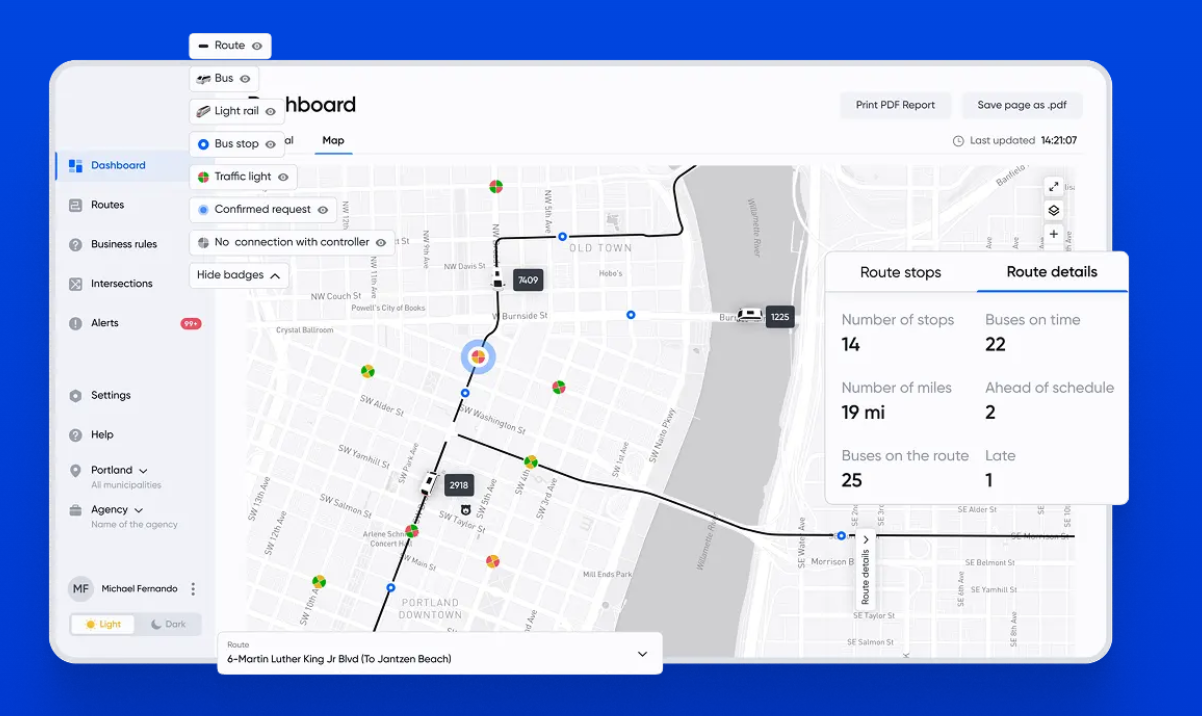Click the zoom in plus icon

click(x=1053, y=234)
